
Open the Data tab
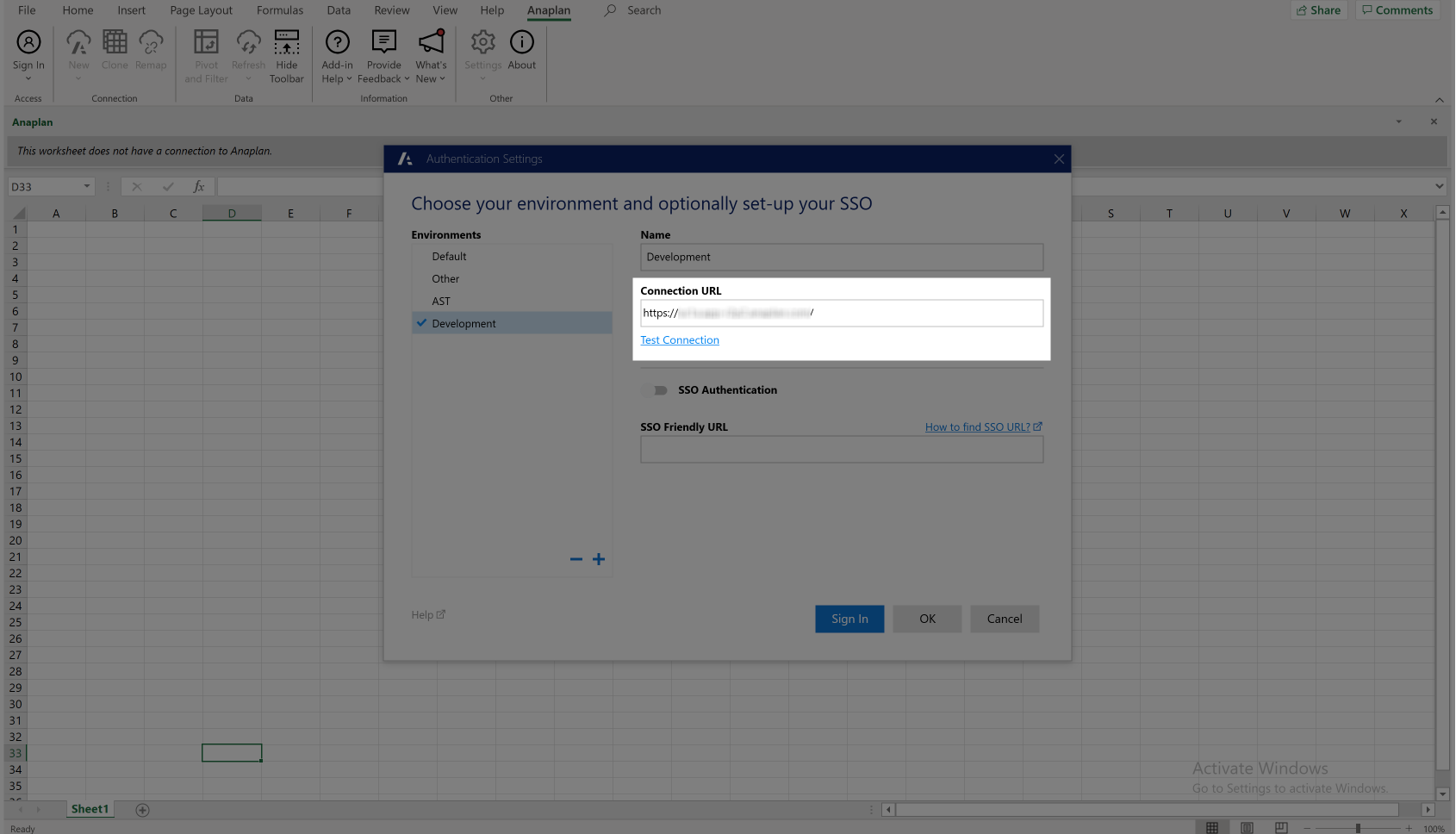point(339,10)
